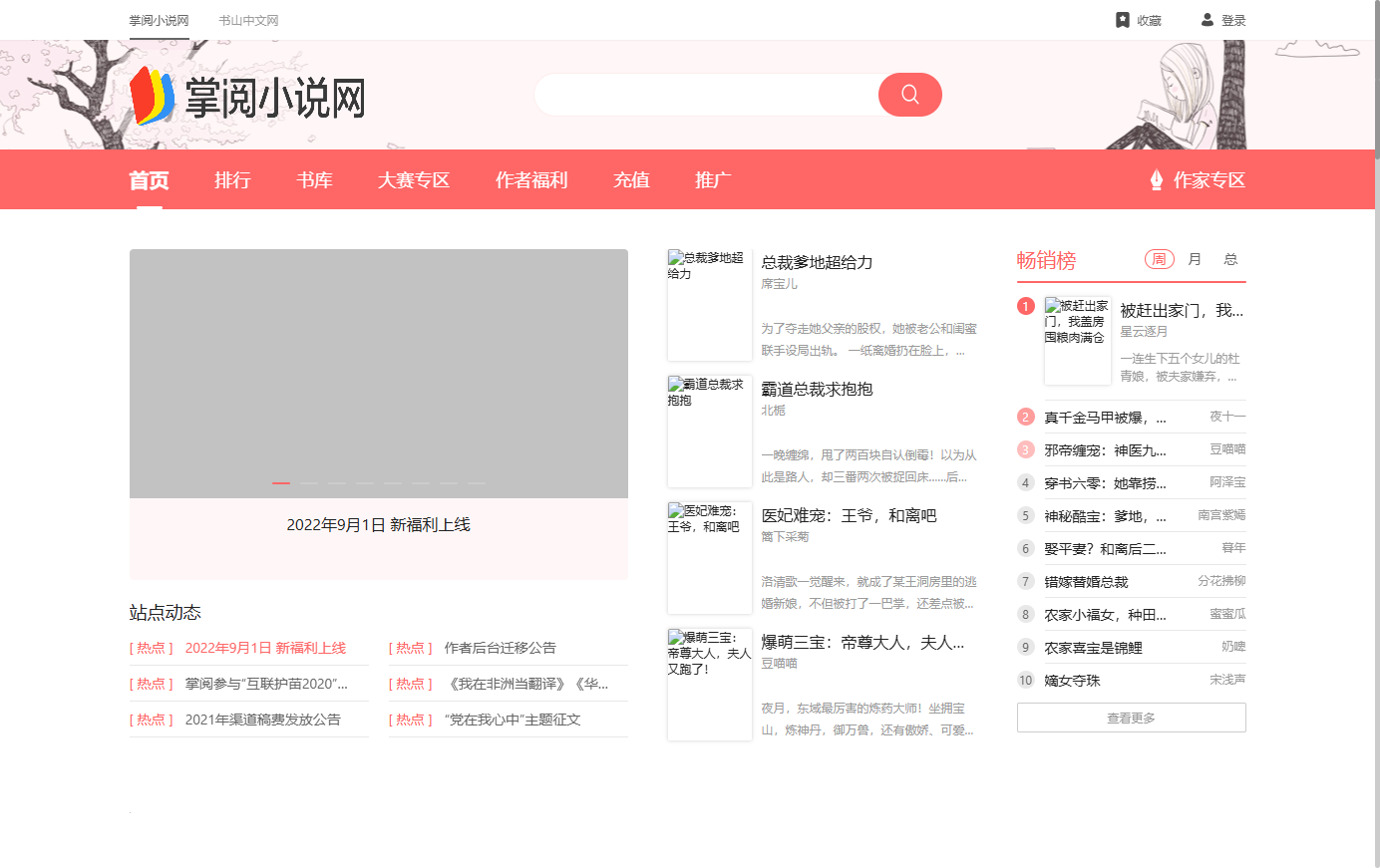Open news item 掌阅参与“互联护苗2020”
1380x868 pixels.
(266, 684)
